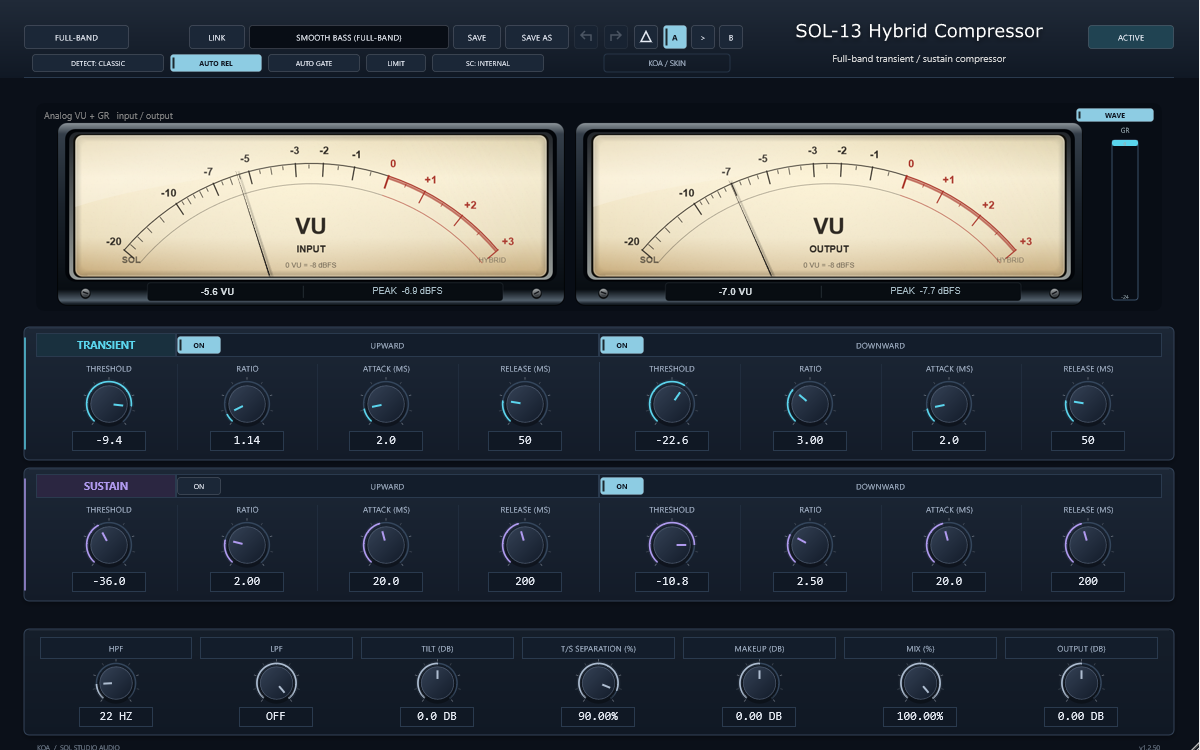Turn on Sustain Upward ON toggle
The height and width of the screenshot is (750, 1200).
[x=199, y=486]
